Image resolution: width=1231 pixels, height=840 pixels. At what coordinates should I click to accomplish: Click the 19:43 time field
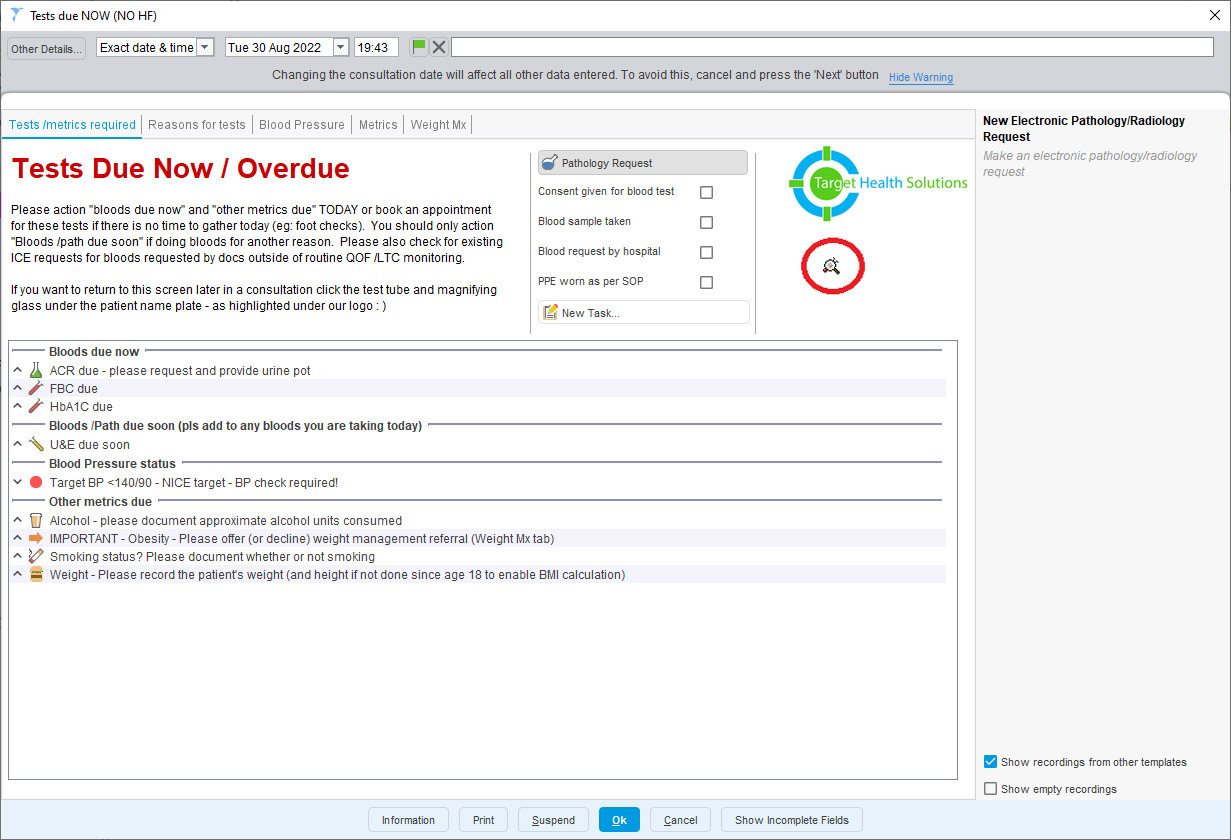(x=376, y=47)
